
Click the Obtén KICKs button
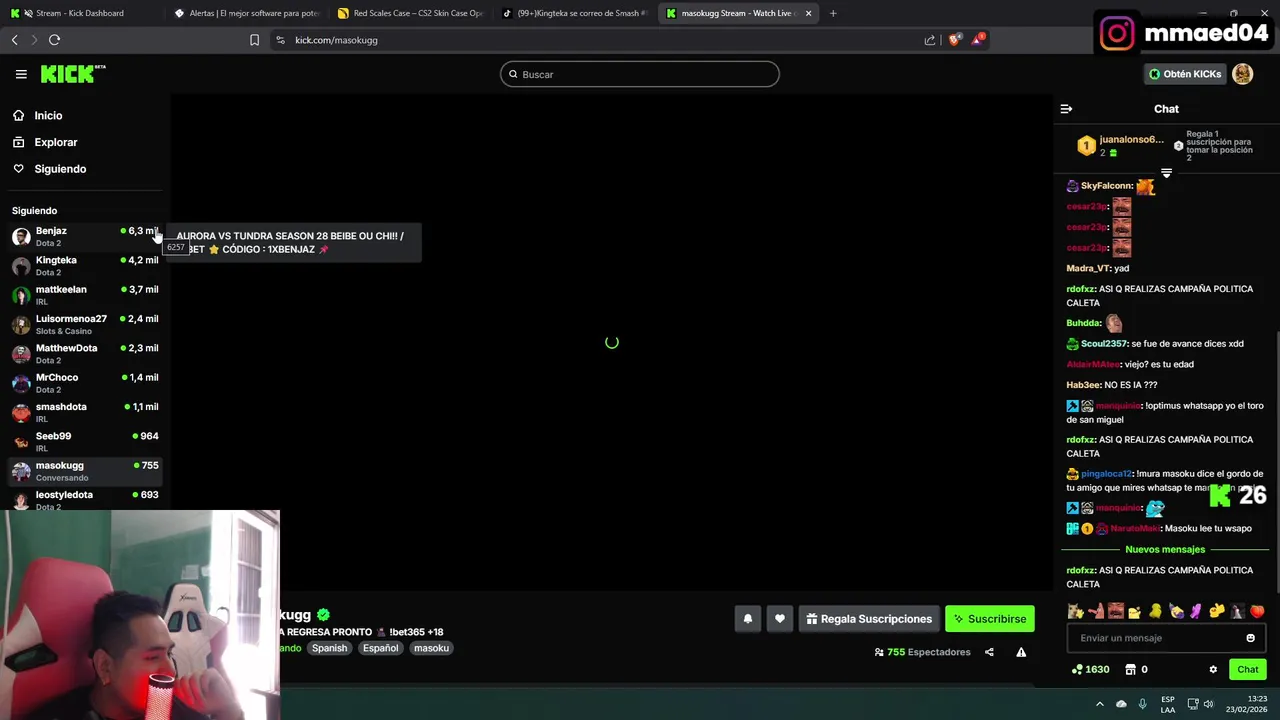[1185, 74]
